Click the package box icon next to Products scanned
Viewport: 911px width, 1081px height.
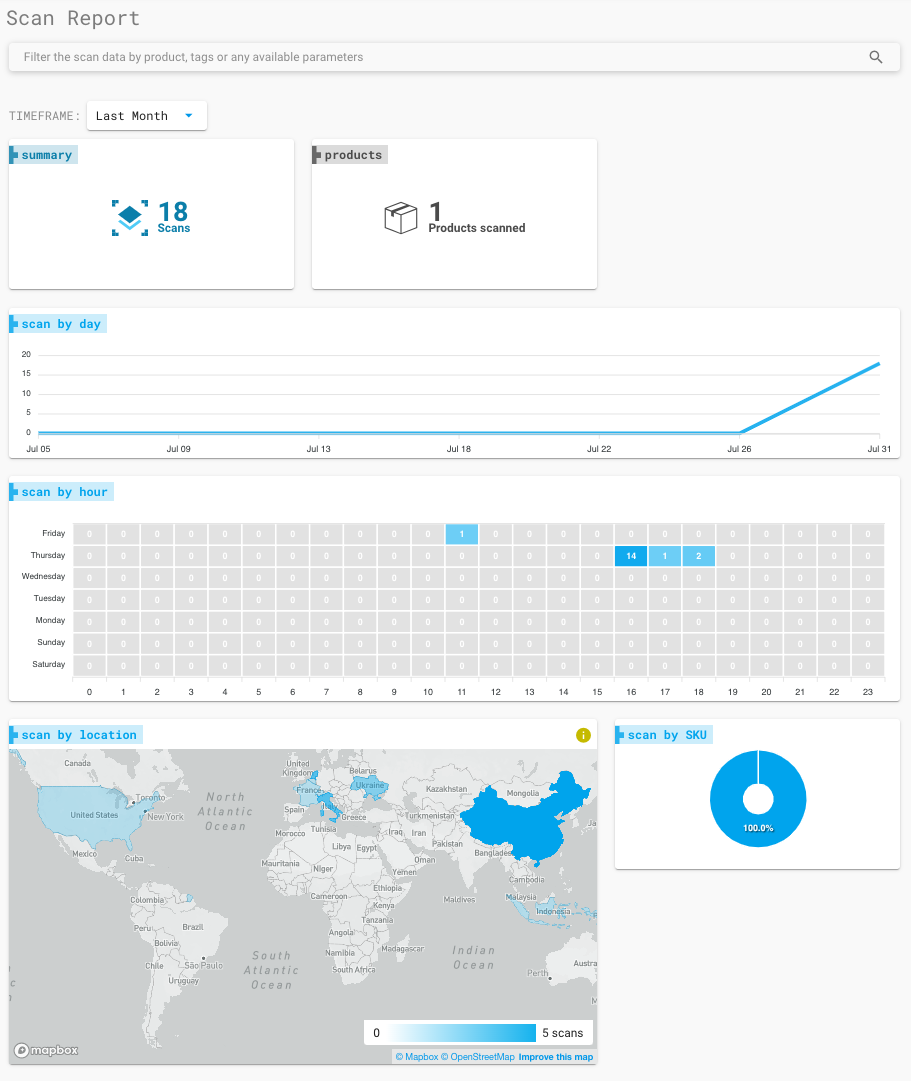coord(401,217)
